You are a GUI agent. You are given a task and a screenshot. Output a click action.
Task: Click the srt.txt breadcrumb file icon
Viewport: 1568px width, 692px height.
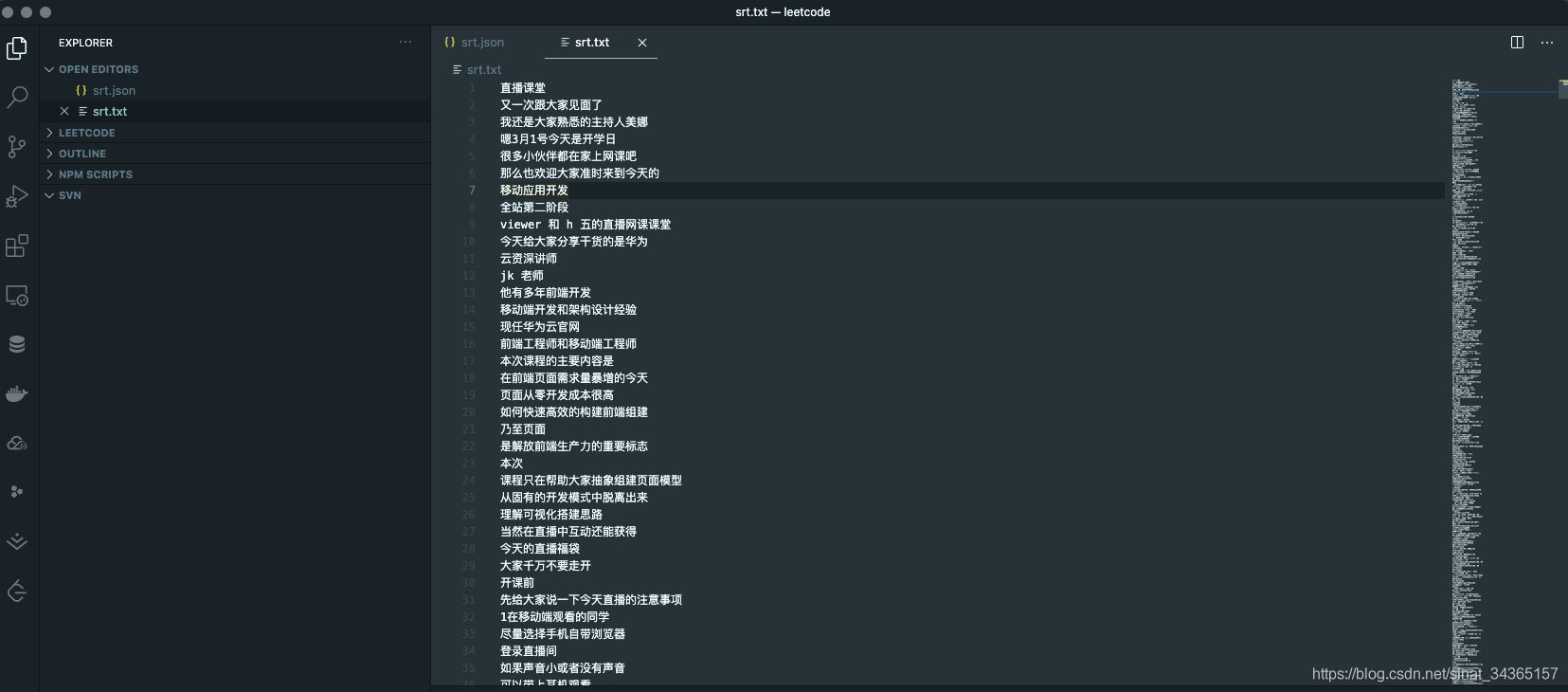[458, 69]
